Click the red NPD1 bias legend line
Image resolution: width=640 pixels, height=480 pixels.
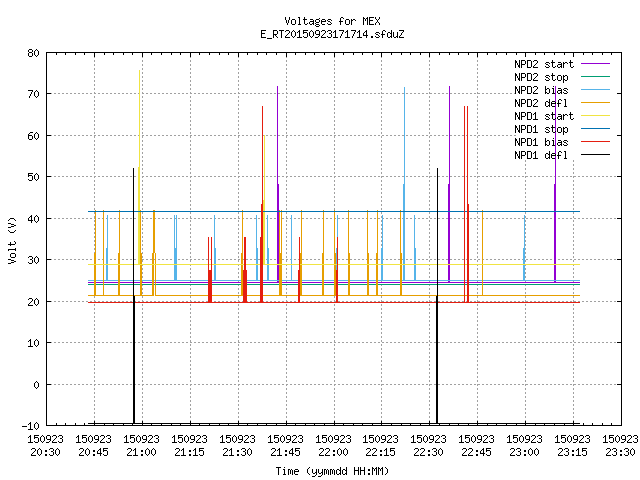tap(595, 142)
